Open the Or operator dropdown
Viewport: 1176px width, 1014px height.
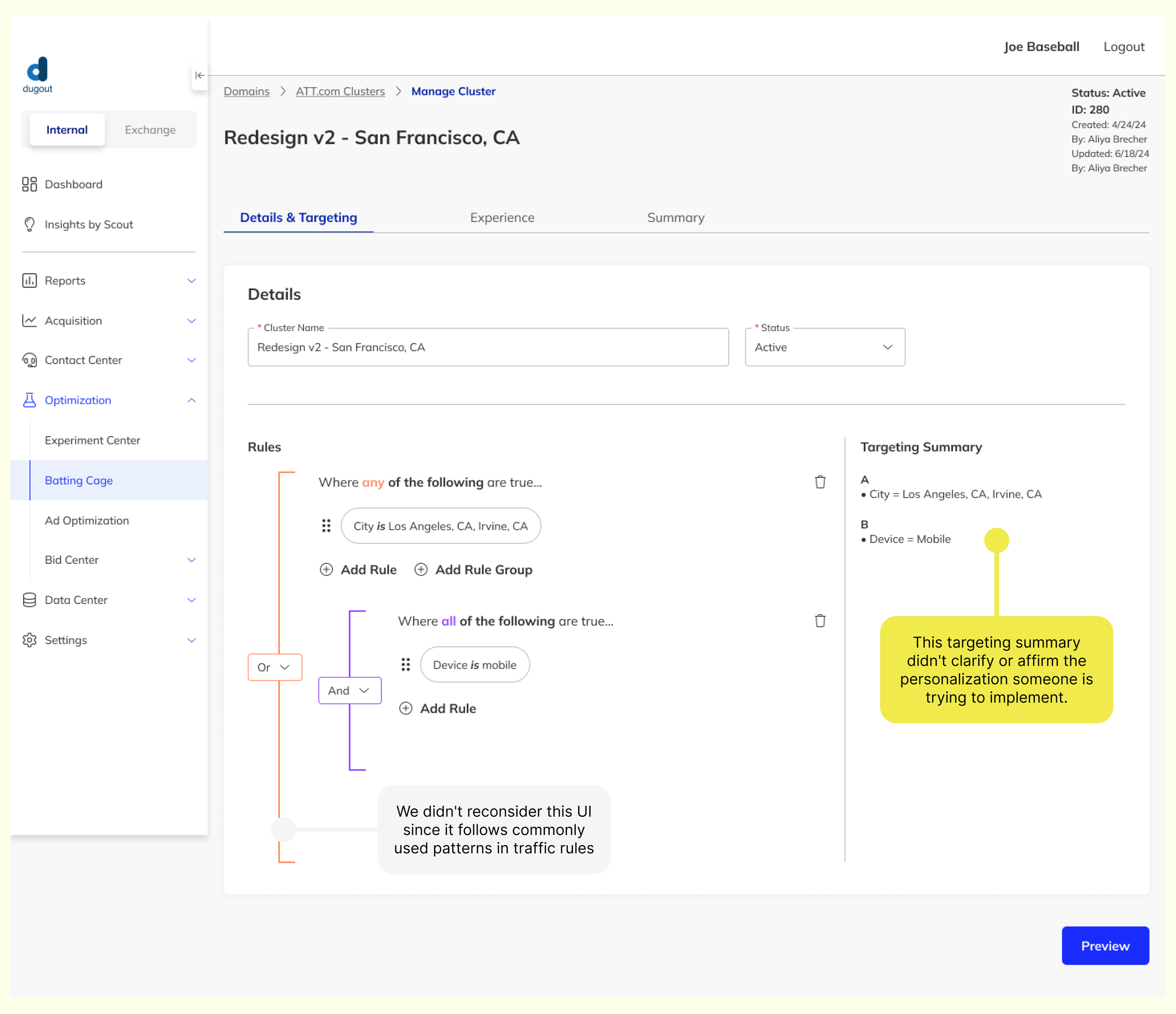click(x=275, y=667)
